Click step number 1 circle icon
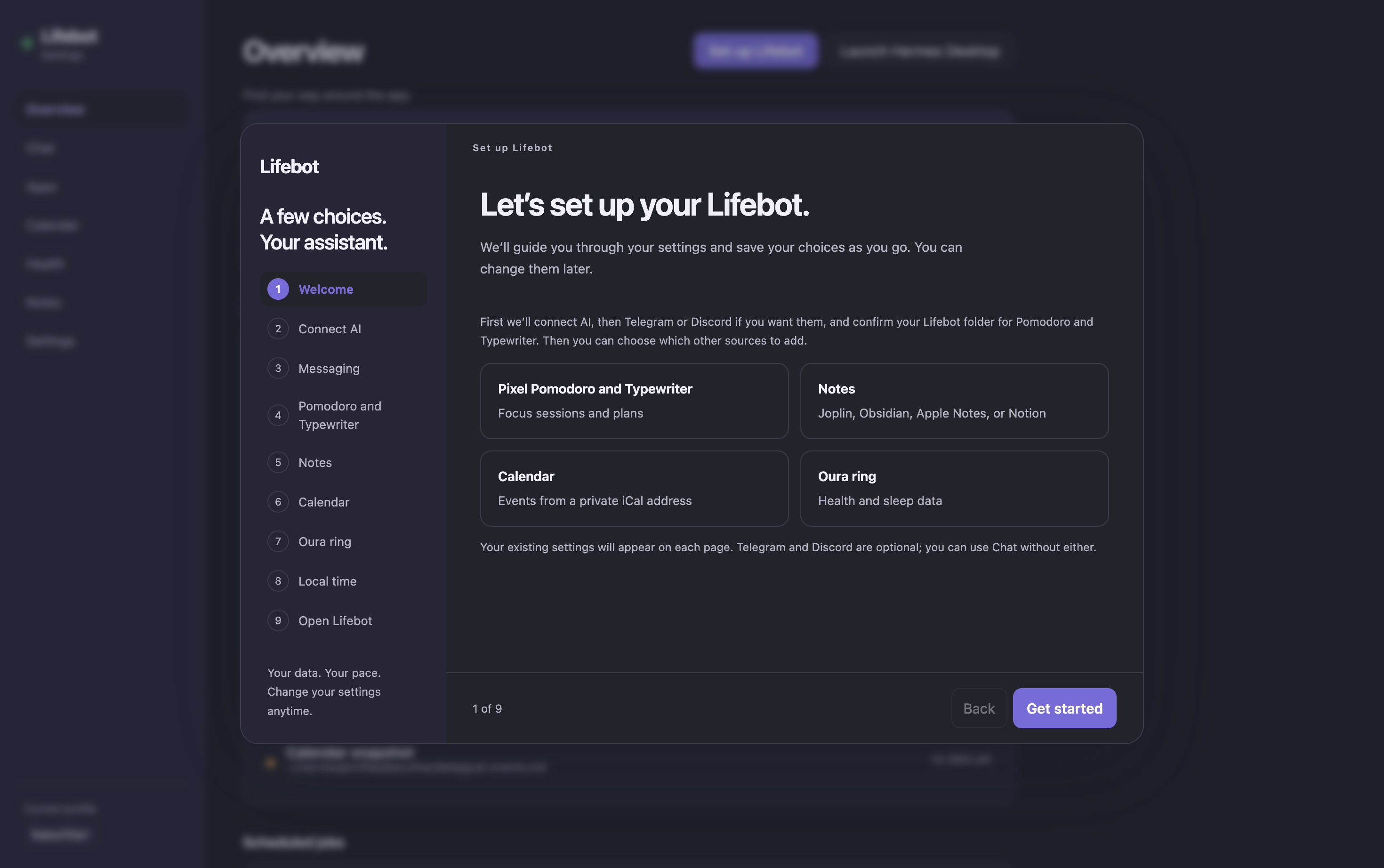This screenshot has width=1384, height=868. click(x=278, y=289)
